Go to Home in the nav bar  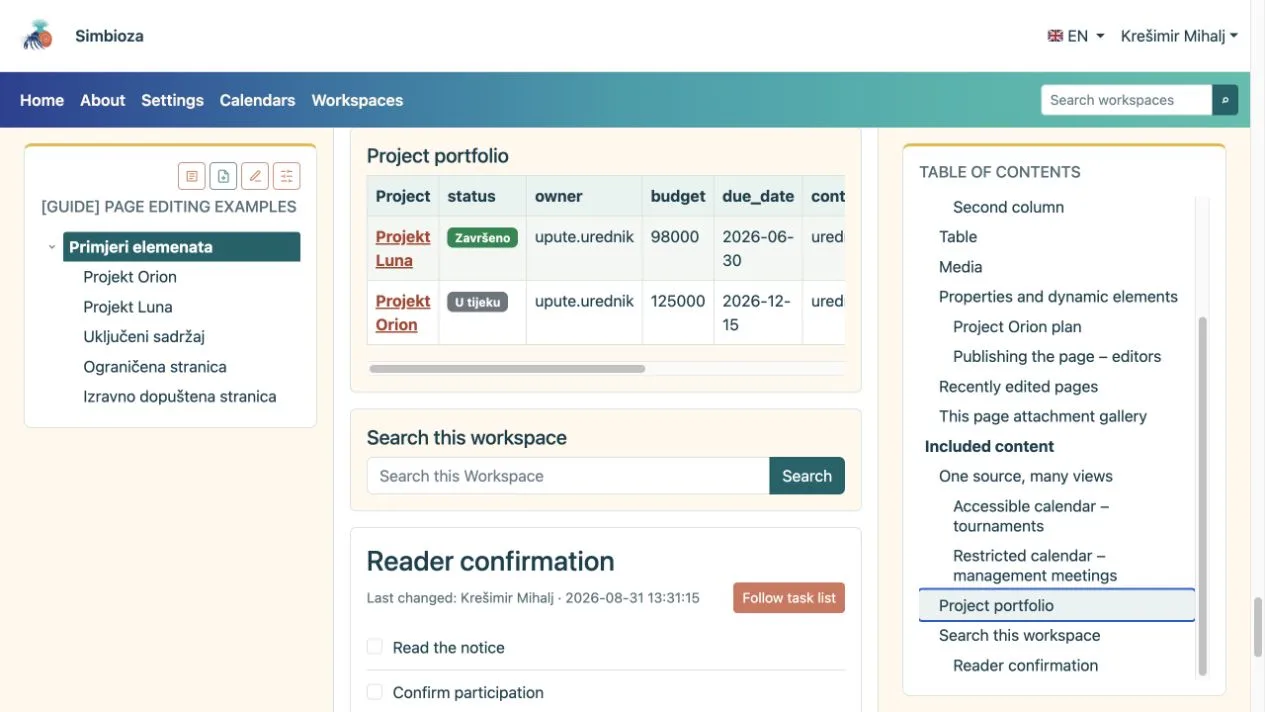[42, 100]
